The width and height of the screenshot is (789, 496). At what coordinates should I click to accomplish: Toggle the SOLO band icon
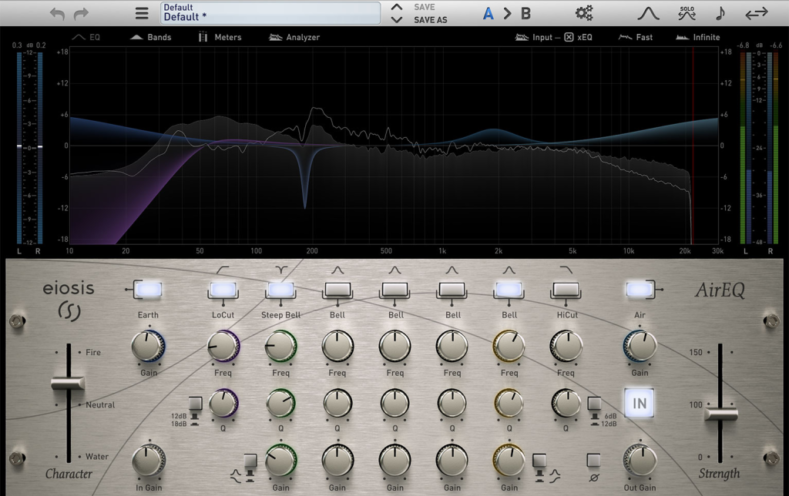(x=687, y=13)
